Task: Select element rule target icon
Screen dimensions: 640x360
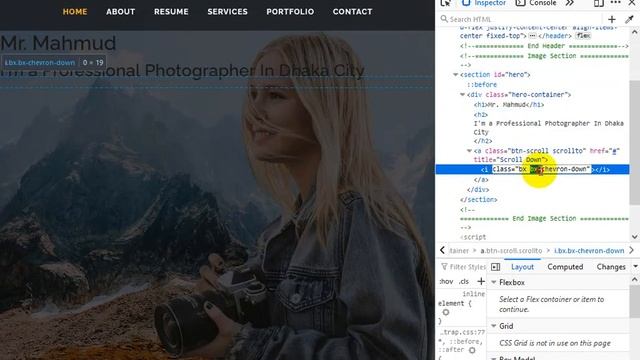Action: point(446,313)
